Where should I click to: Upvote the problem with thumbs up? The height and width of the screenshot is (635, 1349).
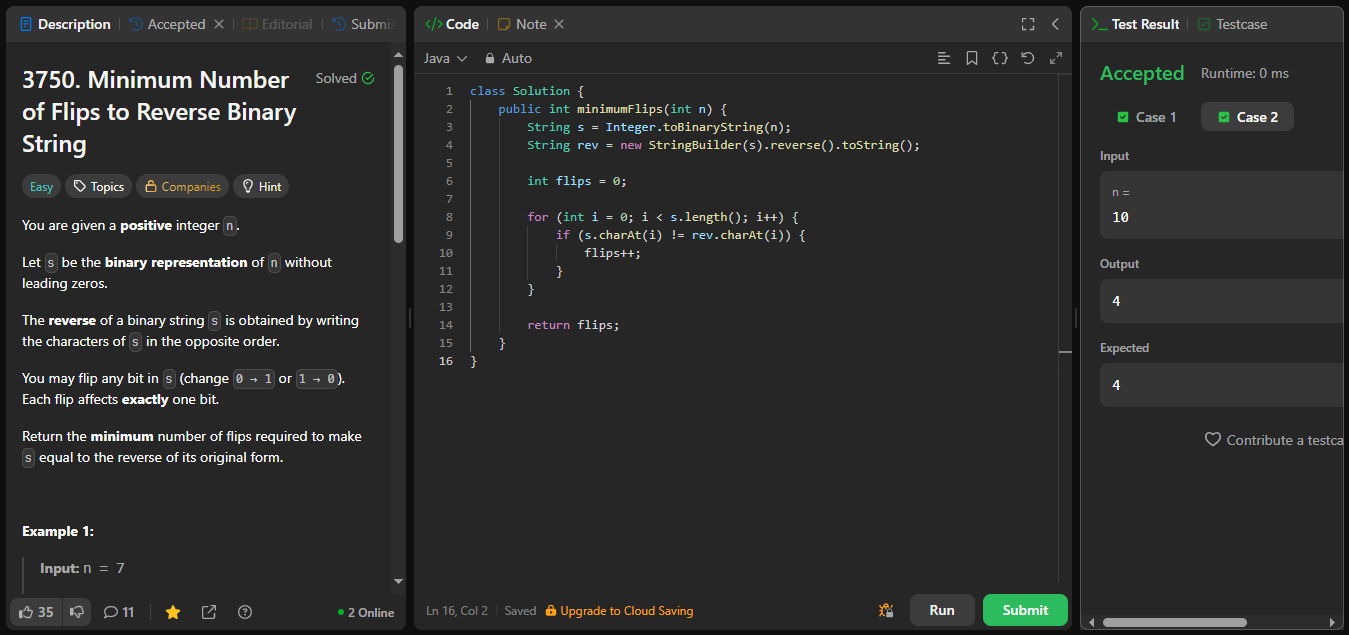click(36, 612)
